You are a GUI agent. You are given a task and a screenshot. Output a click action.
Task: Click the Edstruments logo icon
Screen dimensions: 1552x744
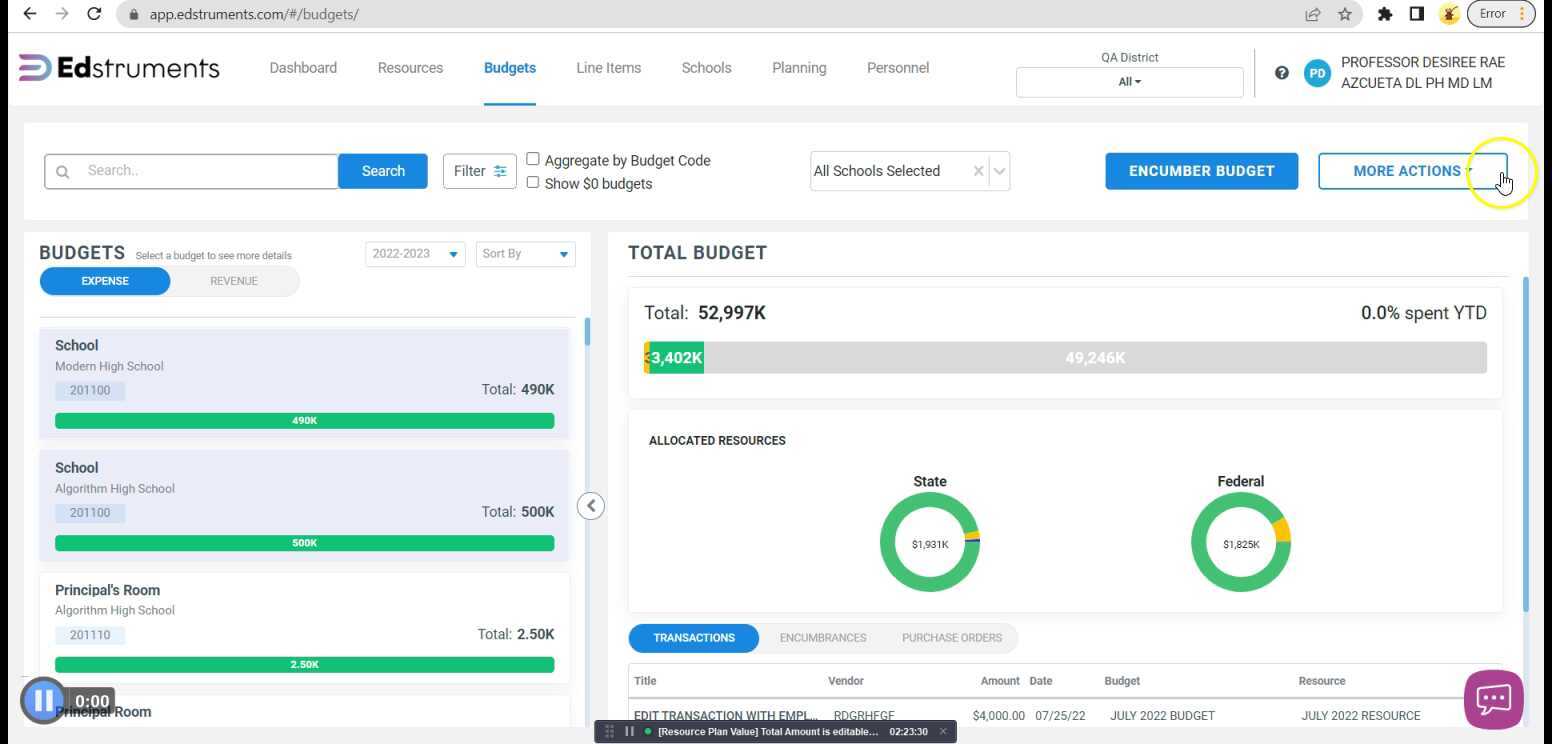click(34, 68)
